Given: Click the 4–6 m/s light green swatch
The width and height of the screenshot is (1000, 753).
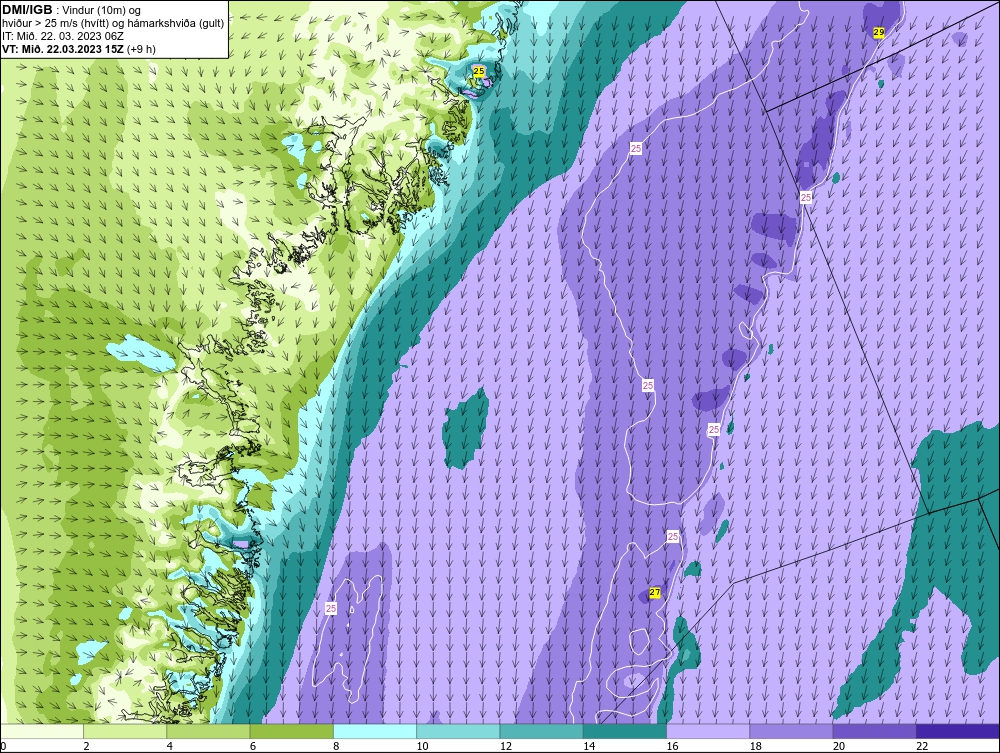Looking at the screenshot, I should (x=208, y=731).
